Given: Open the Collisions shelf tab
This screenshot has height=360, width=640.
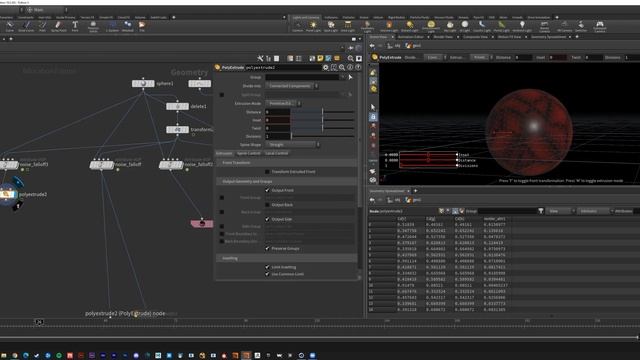Looking at the screenshot, I should click(331, 18).
